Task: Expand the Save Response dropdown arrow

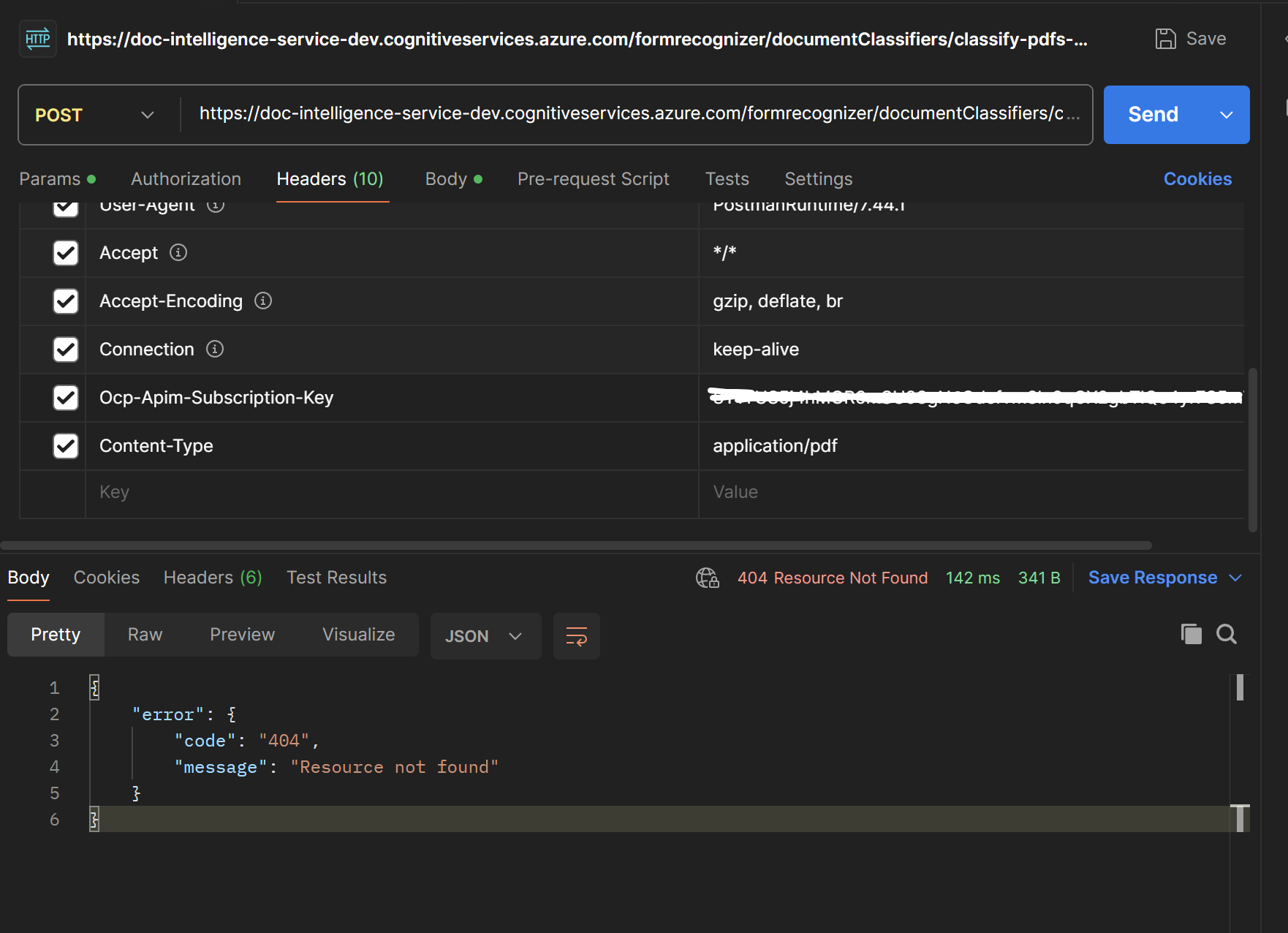Action: point(1236,578)
